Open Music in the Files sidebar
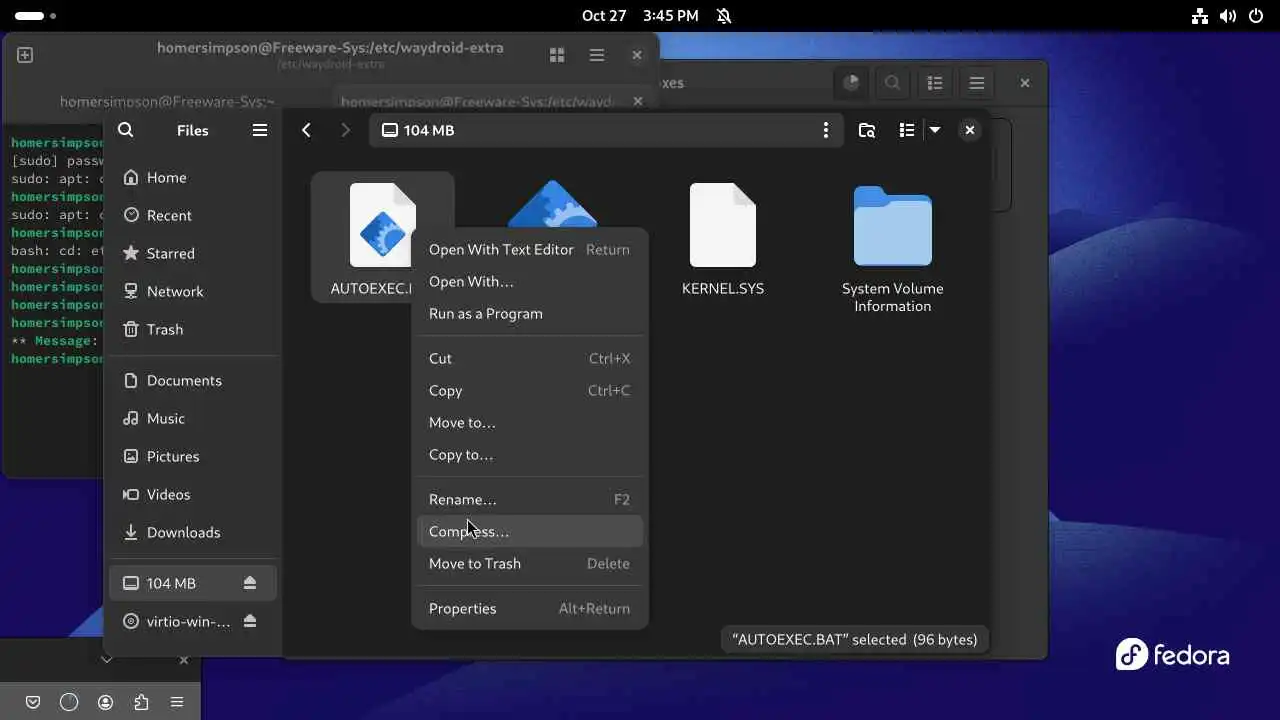The image size is (1280, 720). 192,418
